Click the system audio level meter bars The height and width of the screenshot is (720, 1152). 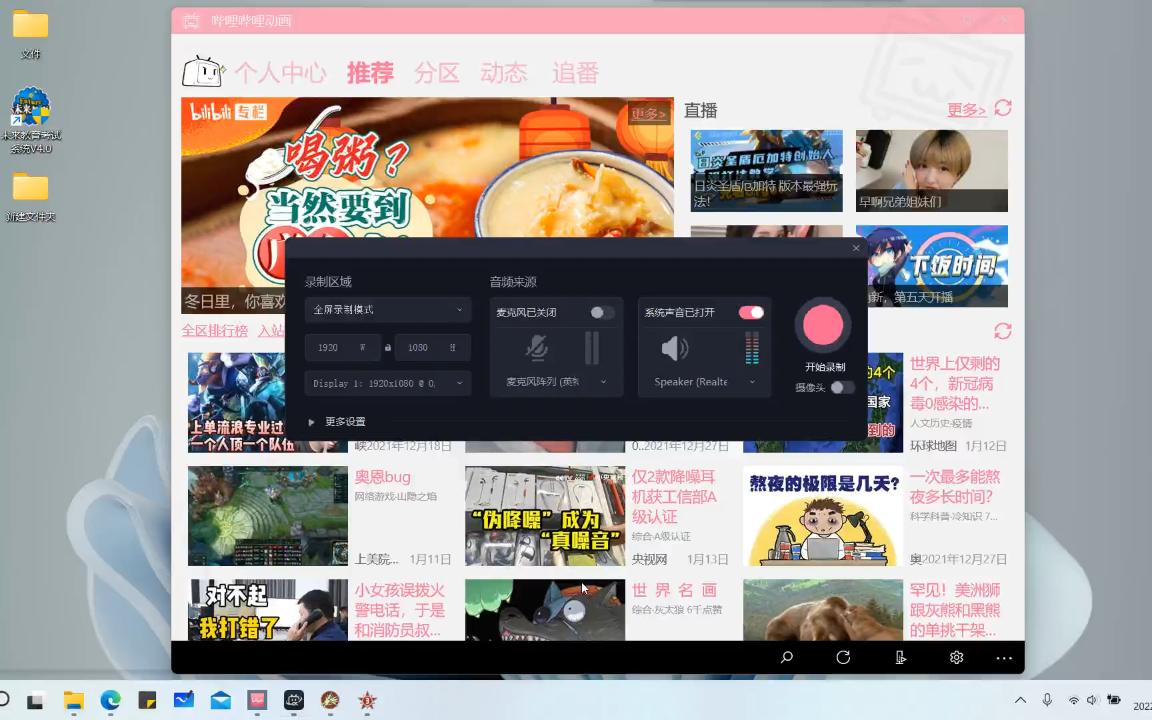point(752,350)
